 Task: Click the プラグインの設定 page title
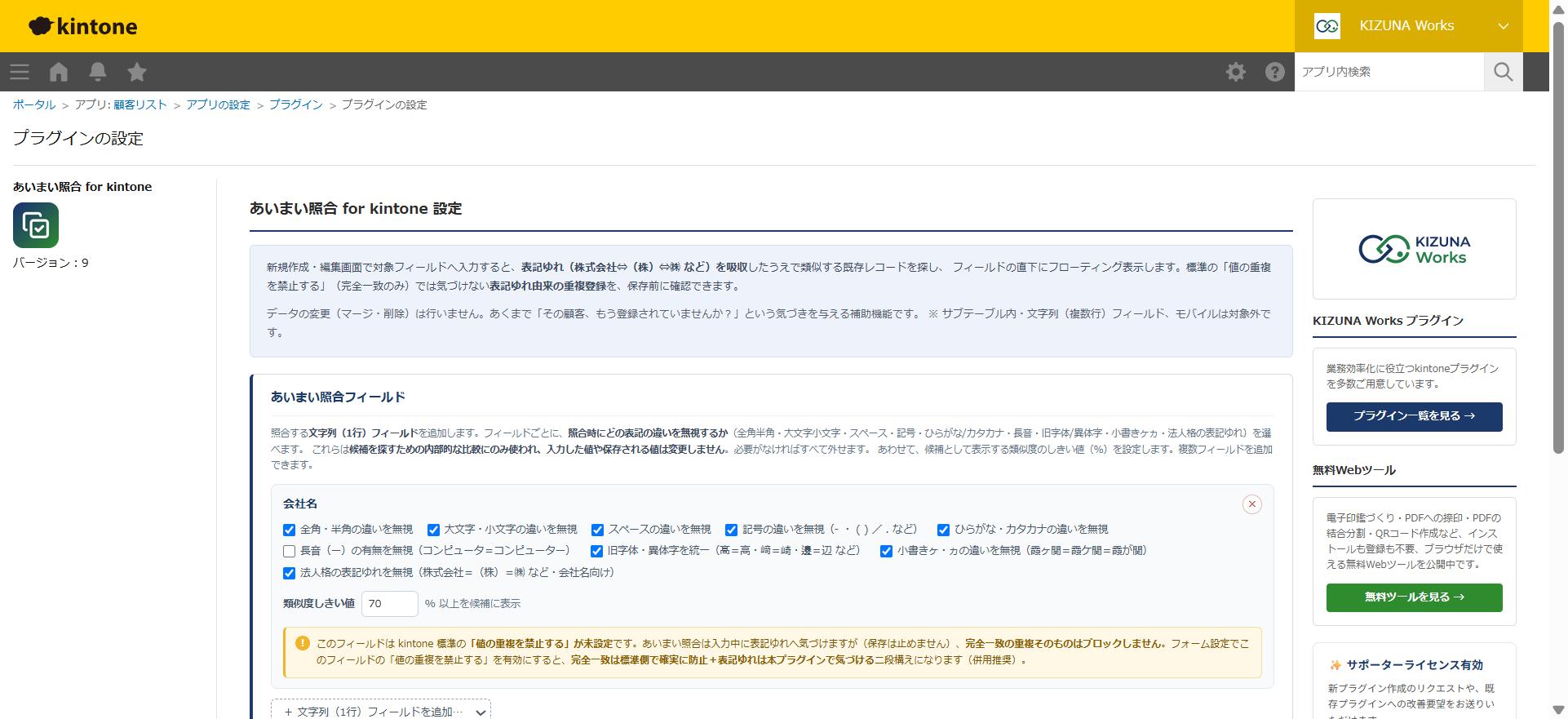(x=78, y=139)
